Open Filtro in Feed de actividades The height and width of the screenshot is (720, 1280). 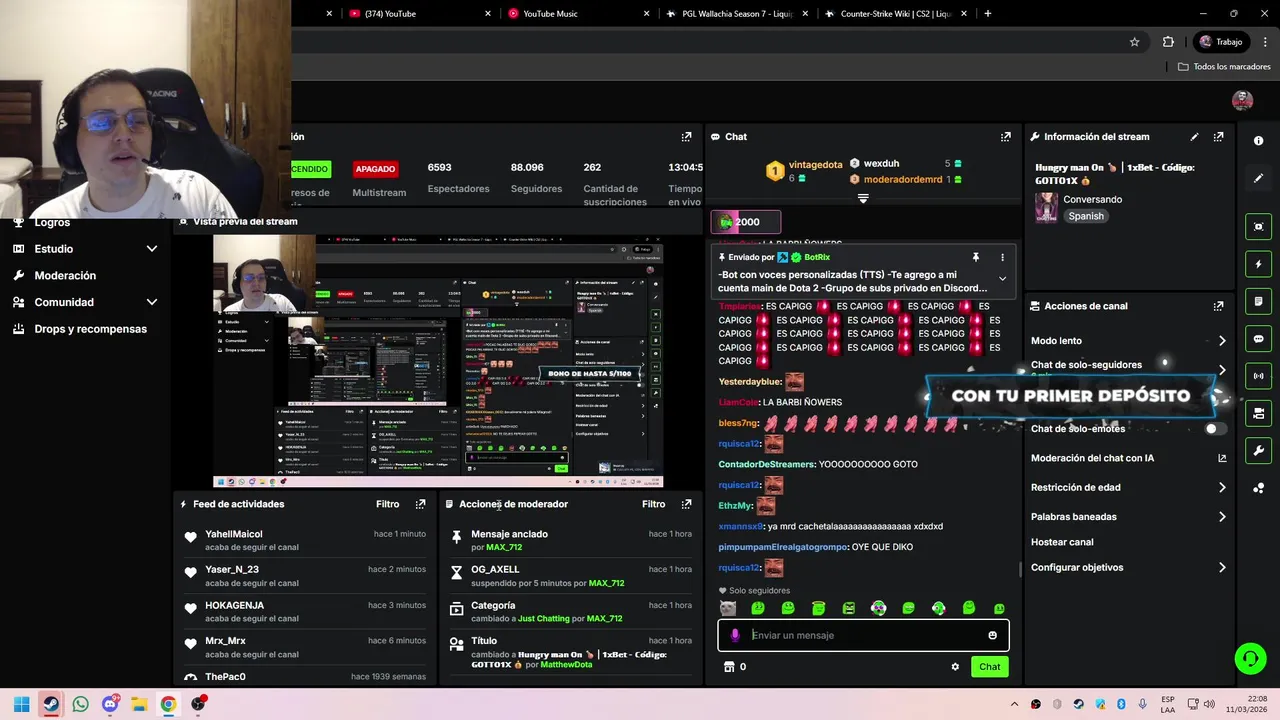pyautogui.click(x=388, y=504)
